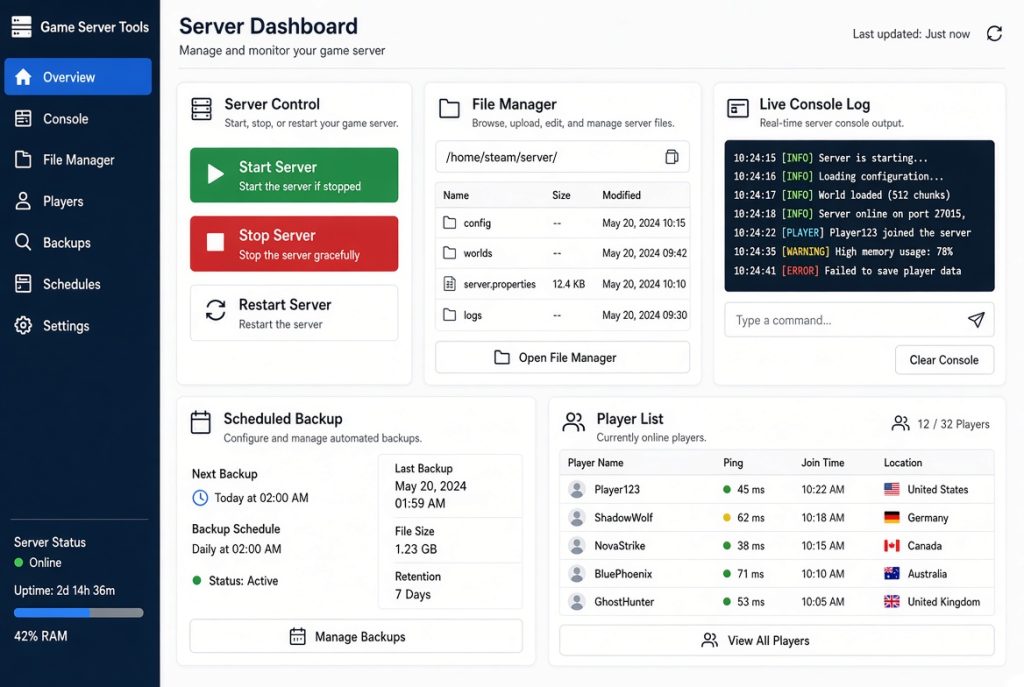This screenshot has height=687, width=1024.
Task: Refresh the dashboard with the reload icon
Action: click(x=994, y=33)
